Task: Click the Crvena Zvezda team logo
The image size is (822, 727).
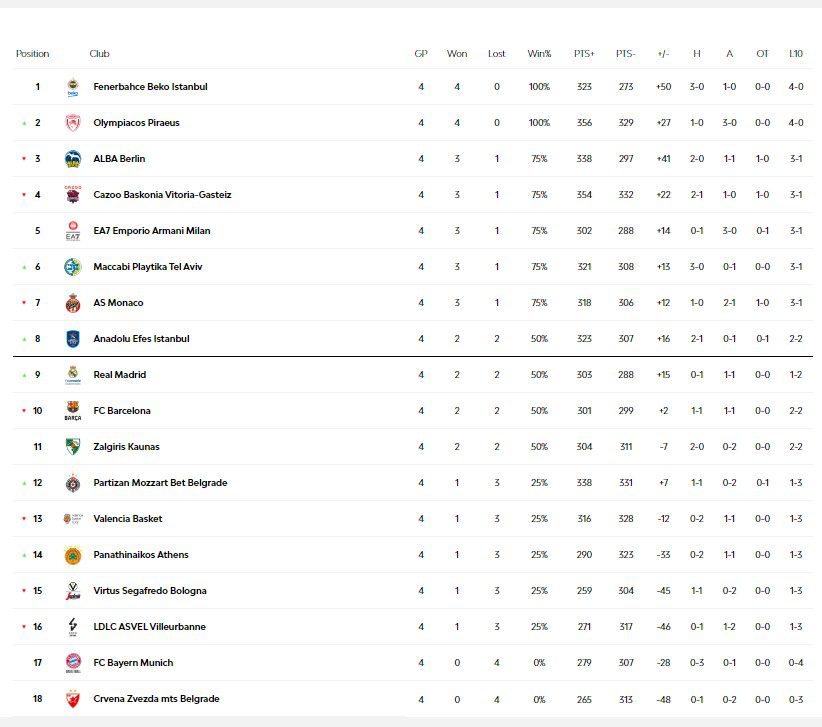Action: pyautogui.click(x=72, y=699)
